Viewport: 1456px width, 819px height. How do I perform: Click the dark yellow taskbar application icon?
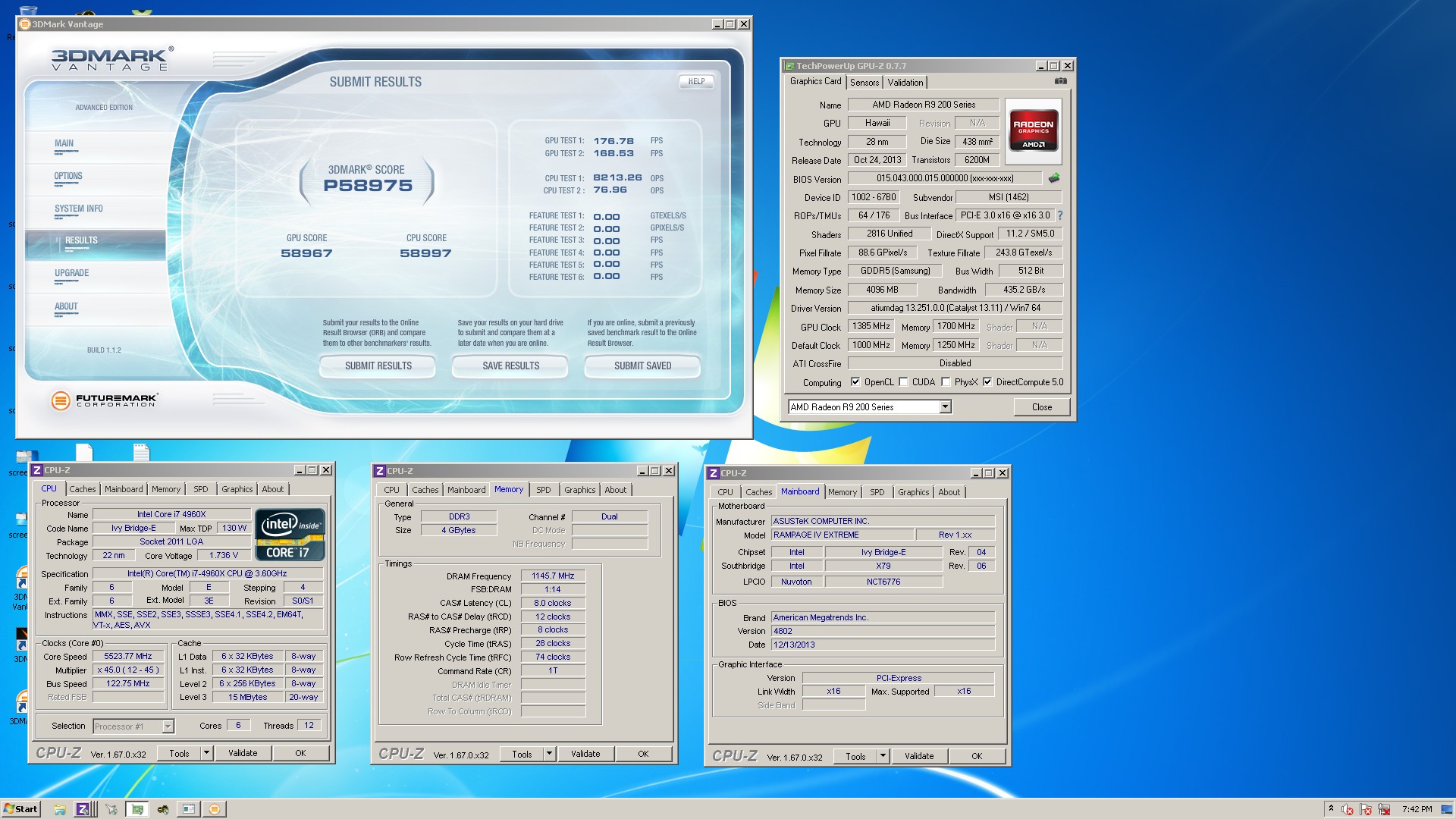point(162,809)
